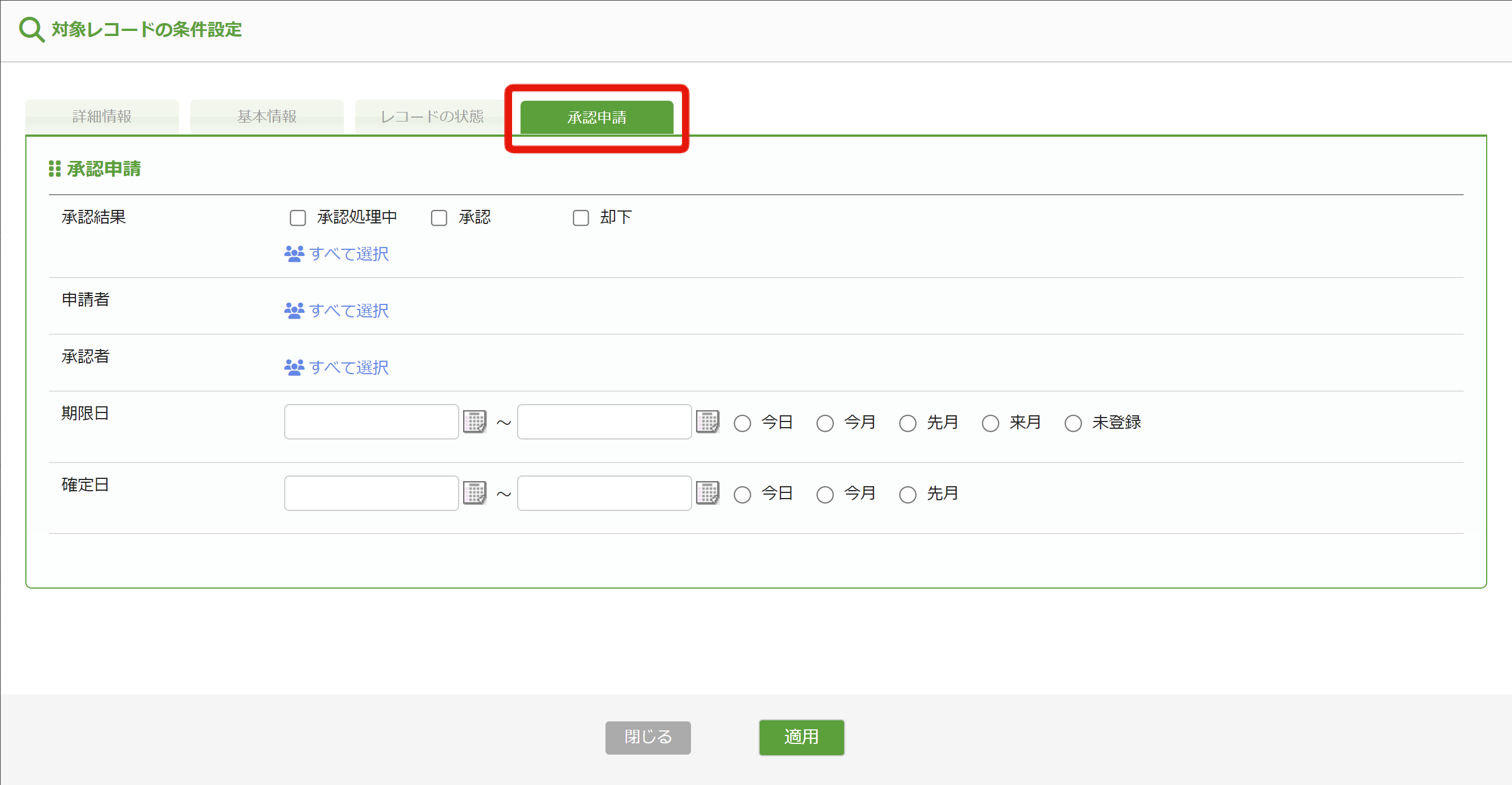Screen dimensions: 1512x785
Task: Check the 却下 checkbox
Action: click(x=581, y=218)
